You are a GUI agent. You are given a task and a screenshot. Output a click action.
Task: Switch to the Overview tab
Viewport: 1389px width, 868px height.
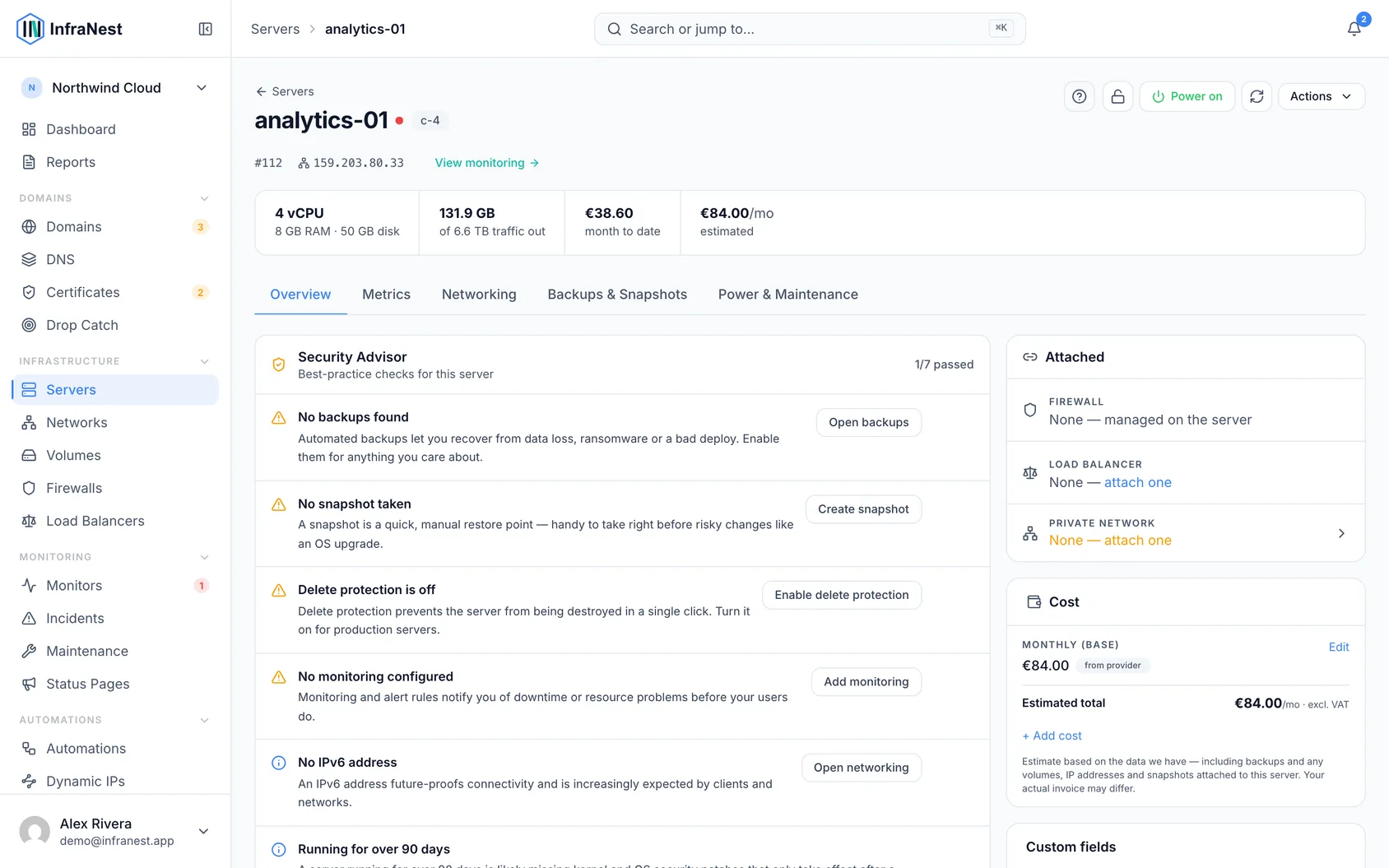click(300, 295)
